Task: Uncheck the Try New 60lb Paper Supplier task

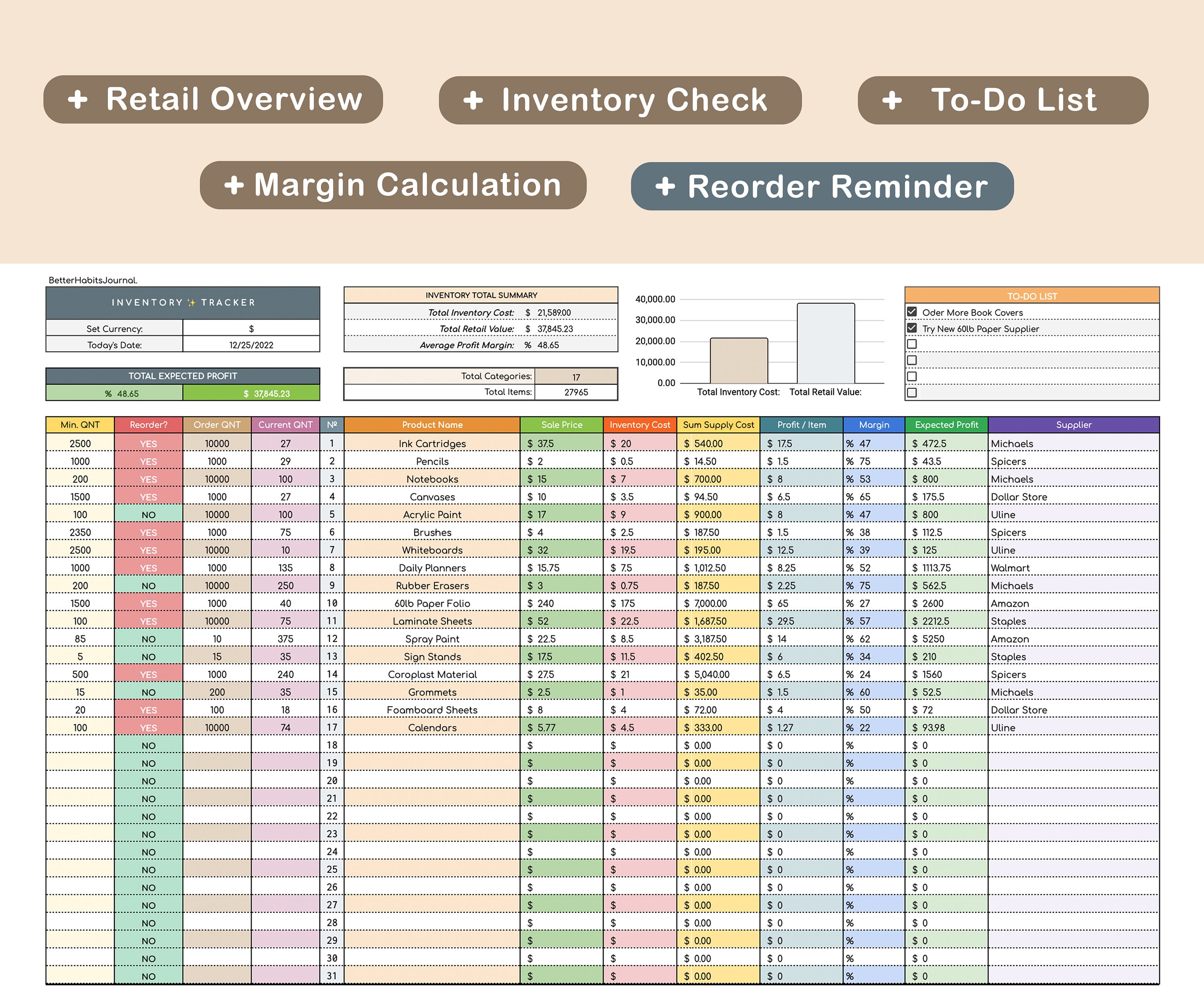Action: [x=912, y=328]
